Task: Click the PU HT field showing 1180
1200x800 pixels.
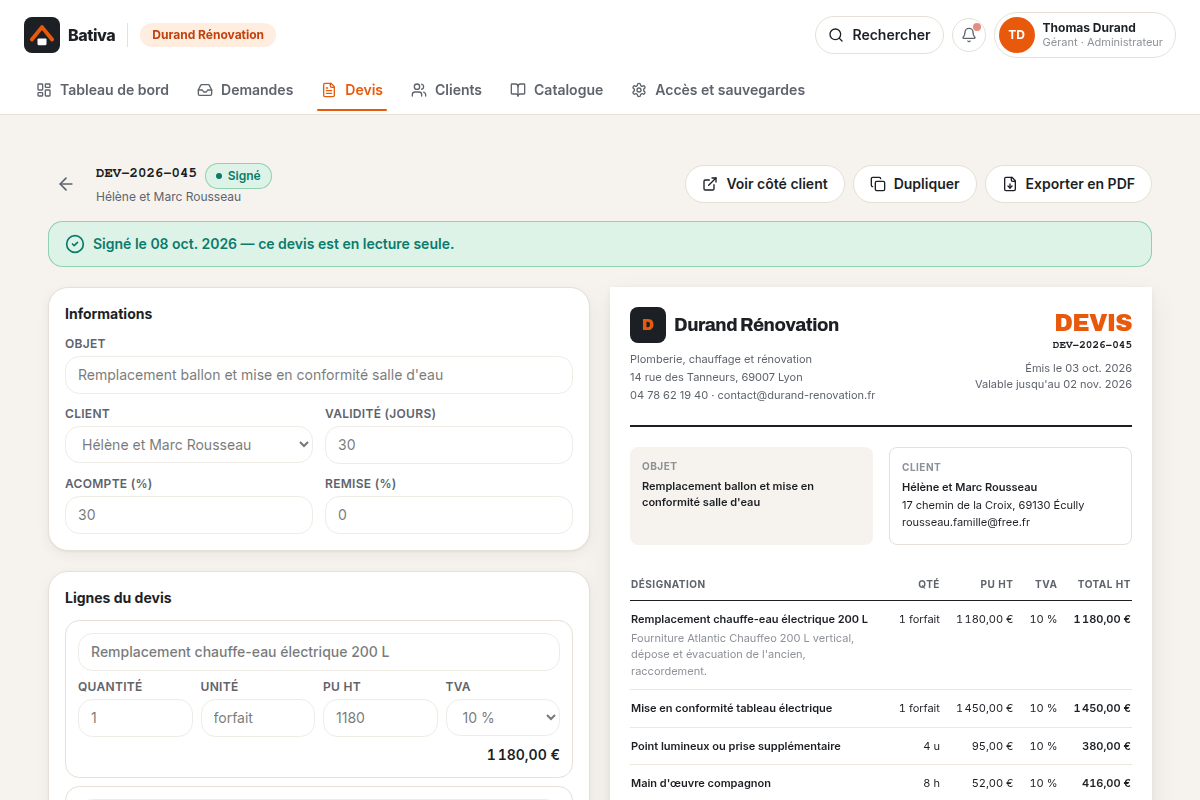Action: 380,718
